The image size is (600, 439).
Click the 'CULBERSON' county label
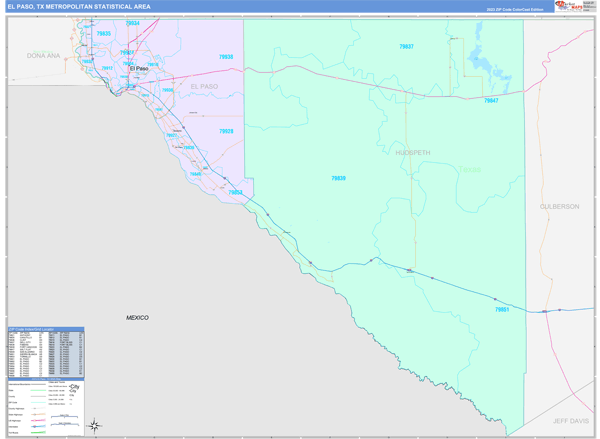point(559,207)
